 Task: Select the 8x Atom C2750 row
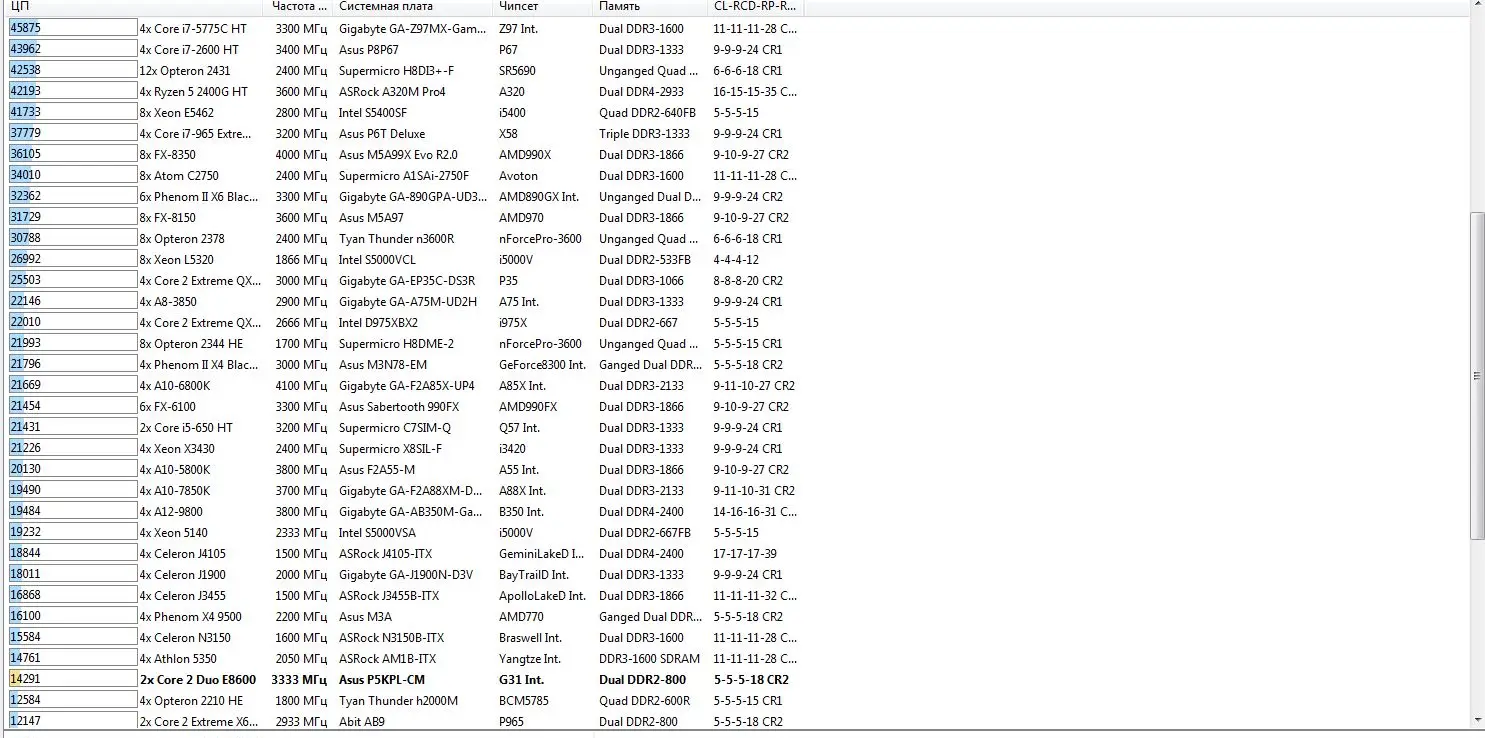pos(403,176)
